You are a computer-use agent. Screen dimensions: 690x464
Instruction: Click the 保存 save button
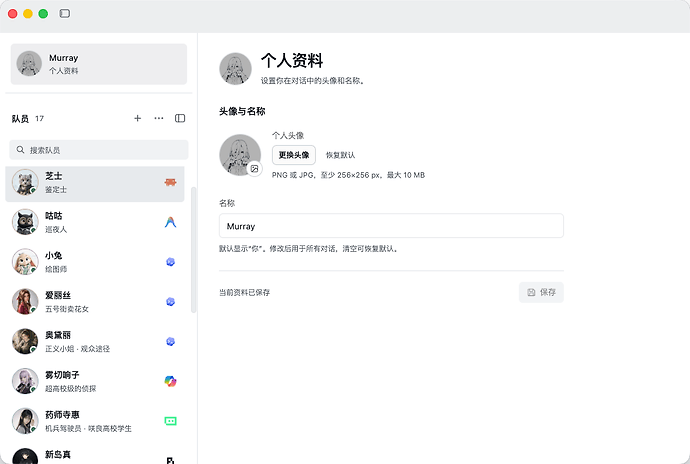pyautogui.click(x=541, y=292)
